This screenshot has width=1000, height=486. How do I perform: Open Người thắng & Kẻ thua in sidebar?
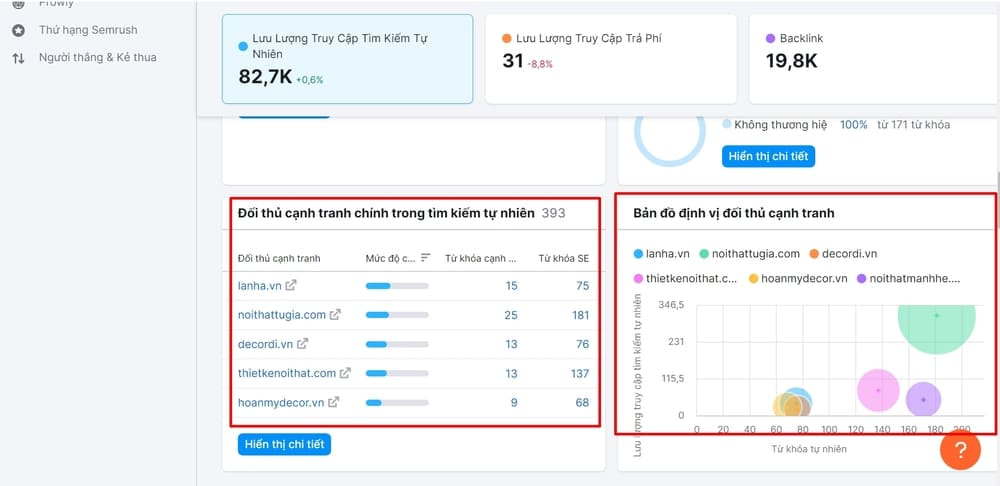98,57
